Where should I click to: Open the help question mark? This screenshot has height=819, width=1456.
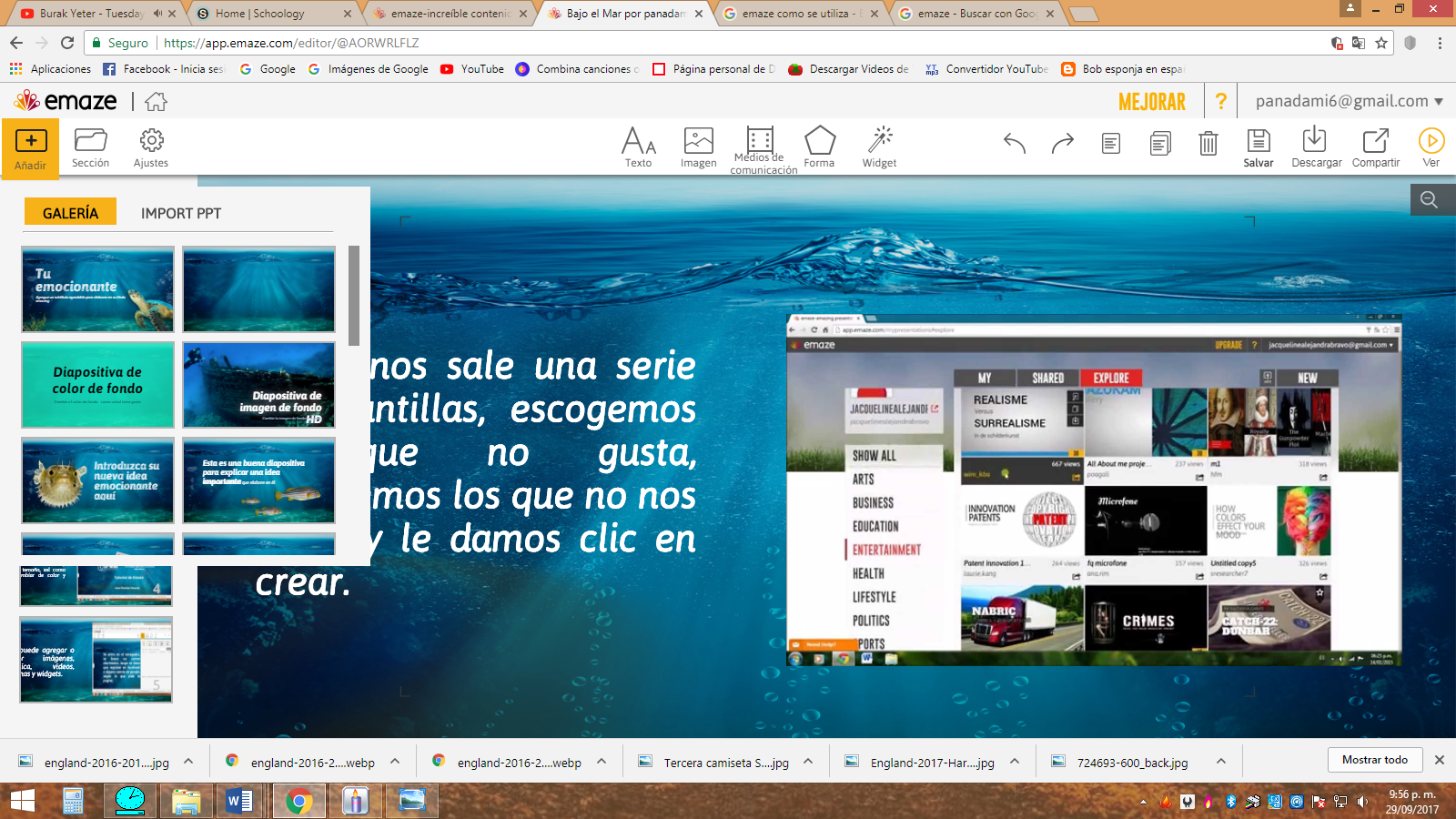[x=1221, y=101]
